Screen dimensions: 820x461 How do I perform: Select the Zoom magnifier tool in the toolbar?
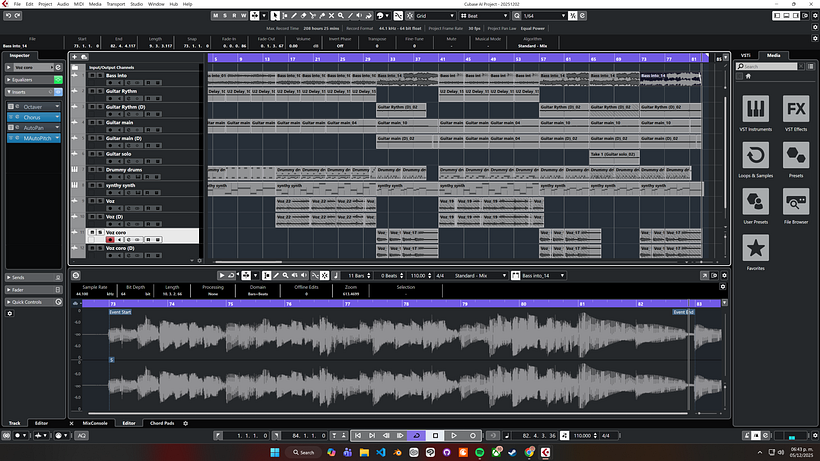[x=341, y=16]
